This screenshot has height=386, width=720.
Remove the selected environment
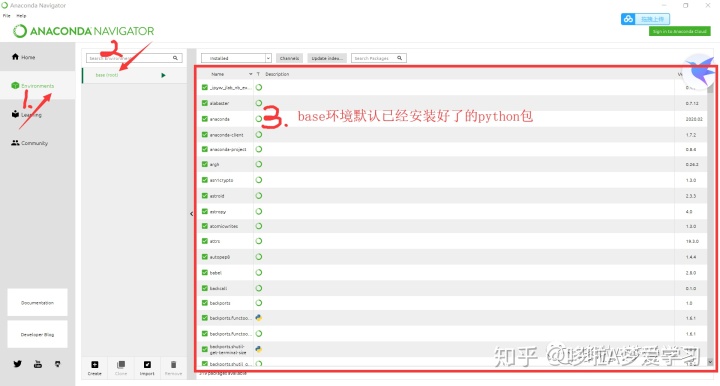point(173,368)
